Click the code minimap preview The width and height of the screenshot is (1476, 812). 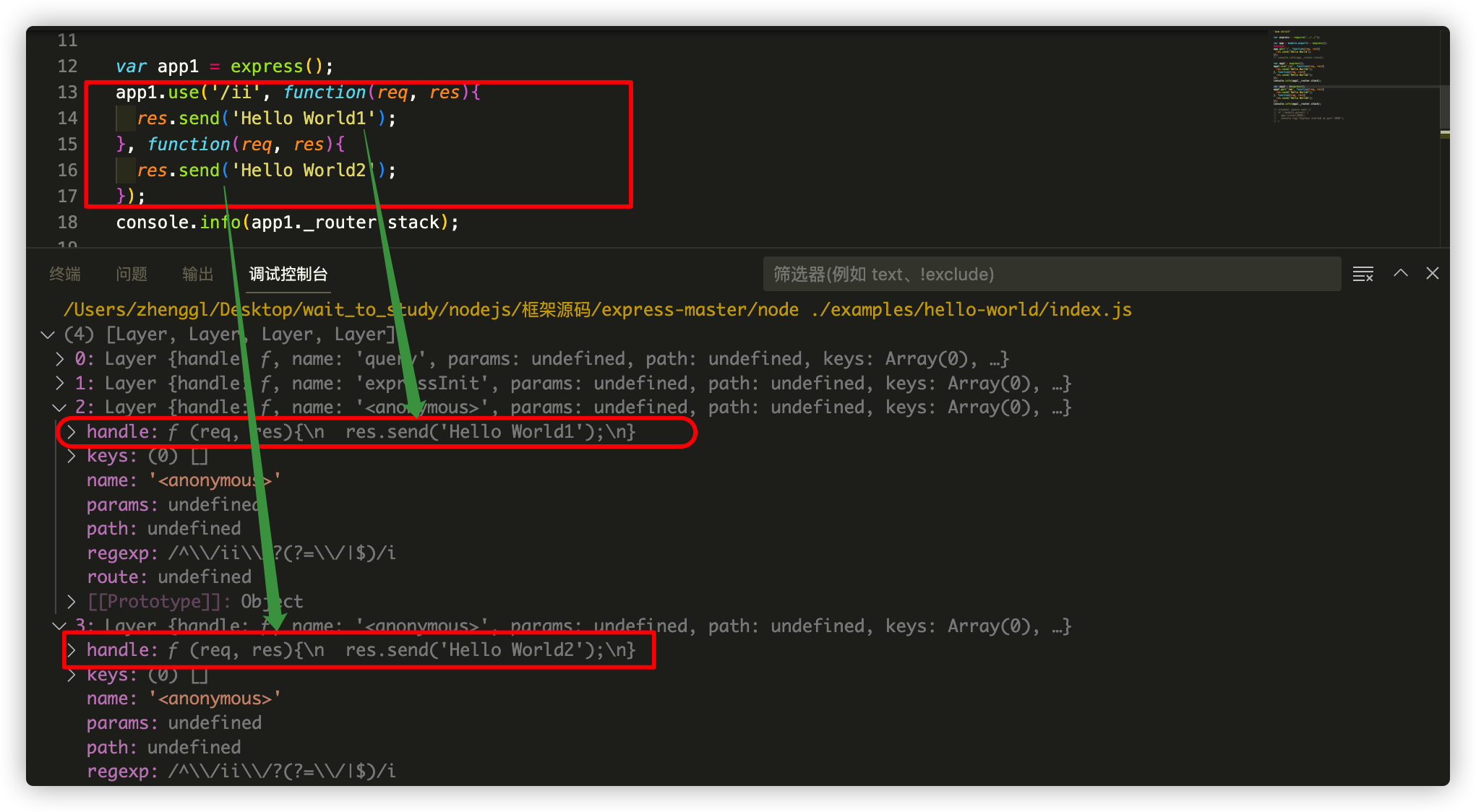coord(1310,76)
